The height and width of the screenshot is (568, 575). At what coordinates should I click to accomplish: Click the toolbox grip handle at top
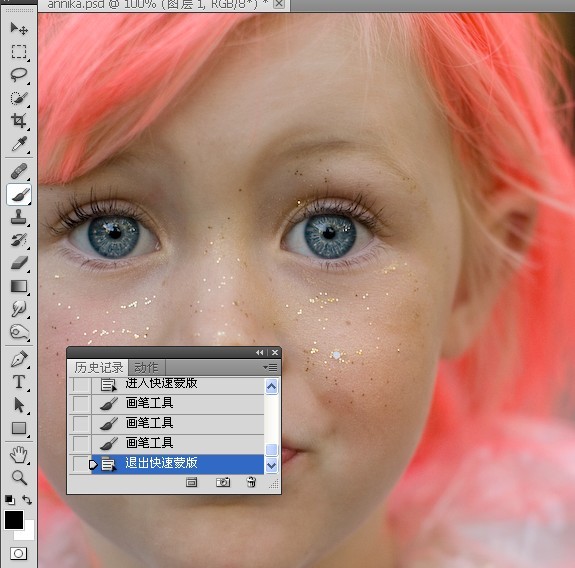click(x=19, y=11)
